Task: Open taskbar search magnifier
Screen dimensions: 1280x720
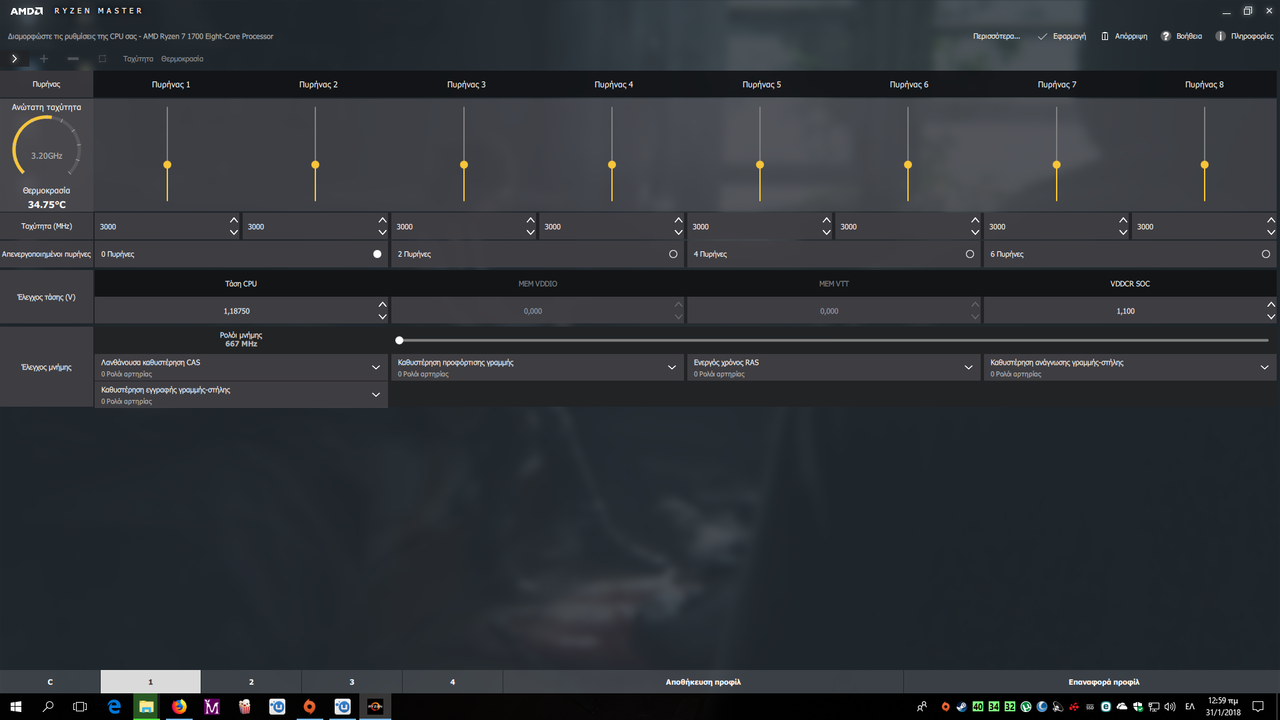Action: click(x=48, y=707)
